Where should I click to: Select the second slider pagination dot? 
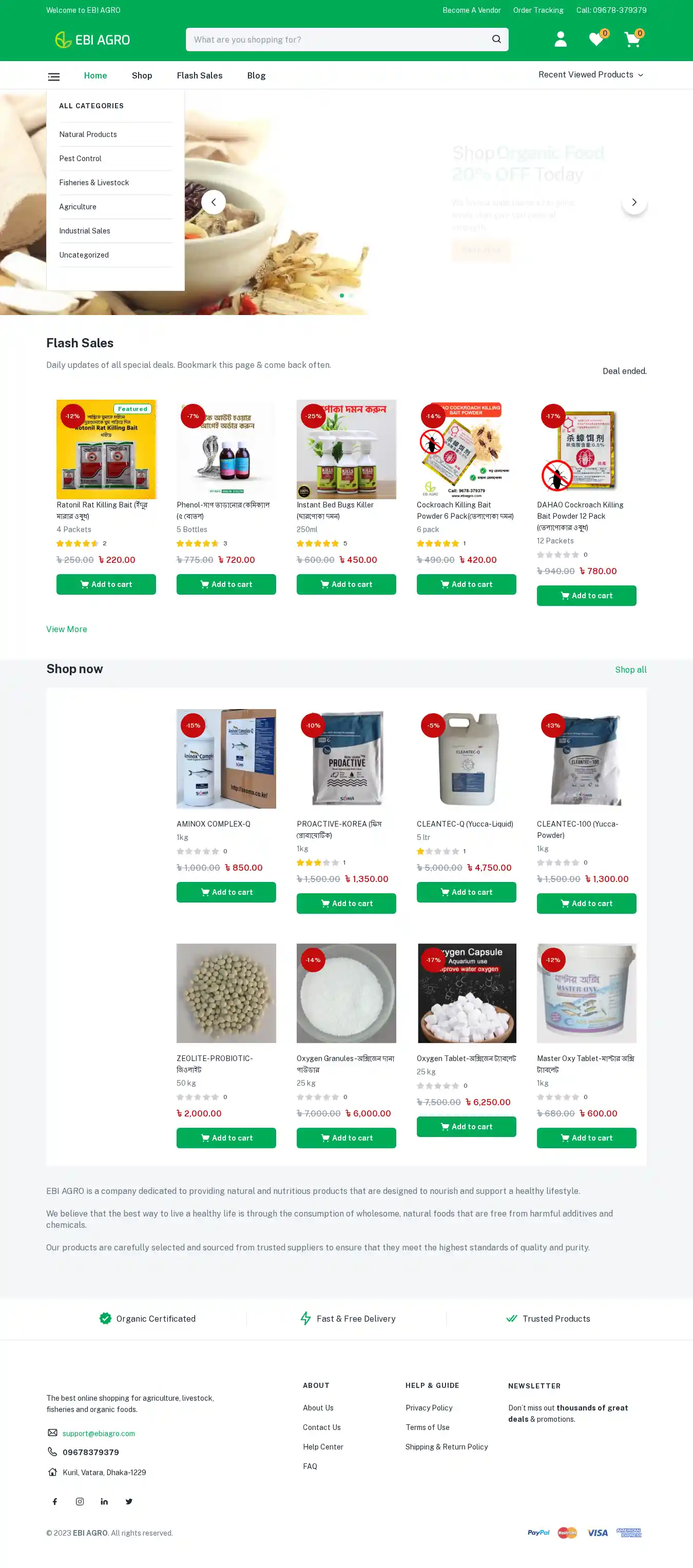coord(351,295)
